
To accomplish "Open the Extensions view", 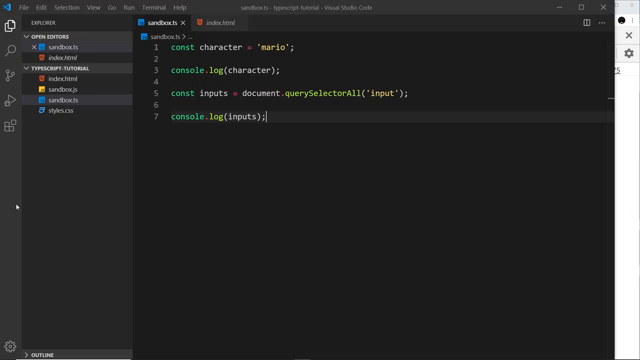I will point(10,126).
